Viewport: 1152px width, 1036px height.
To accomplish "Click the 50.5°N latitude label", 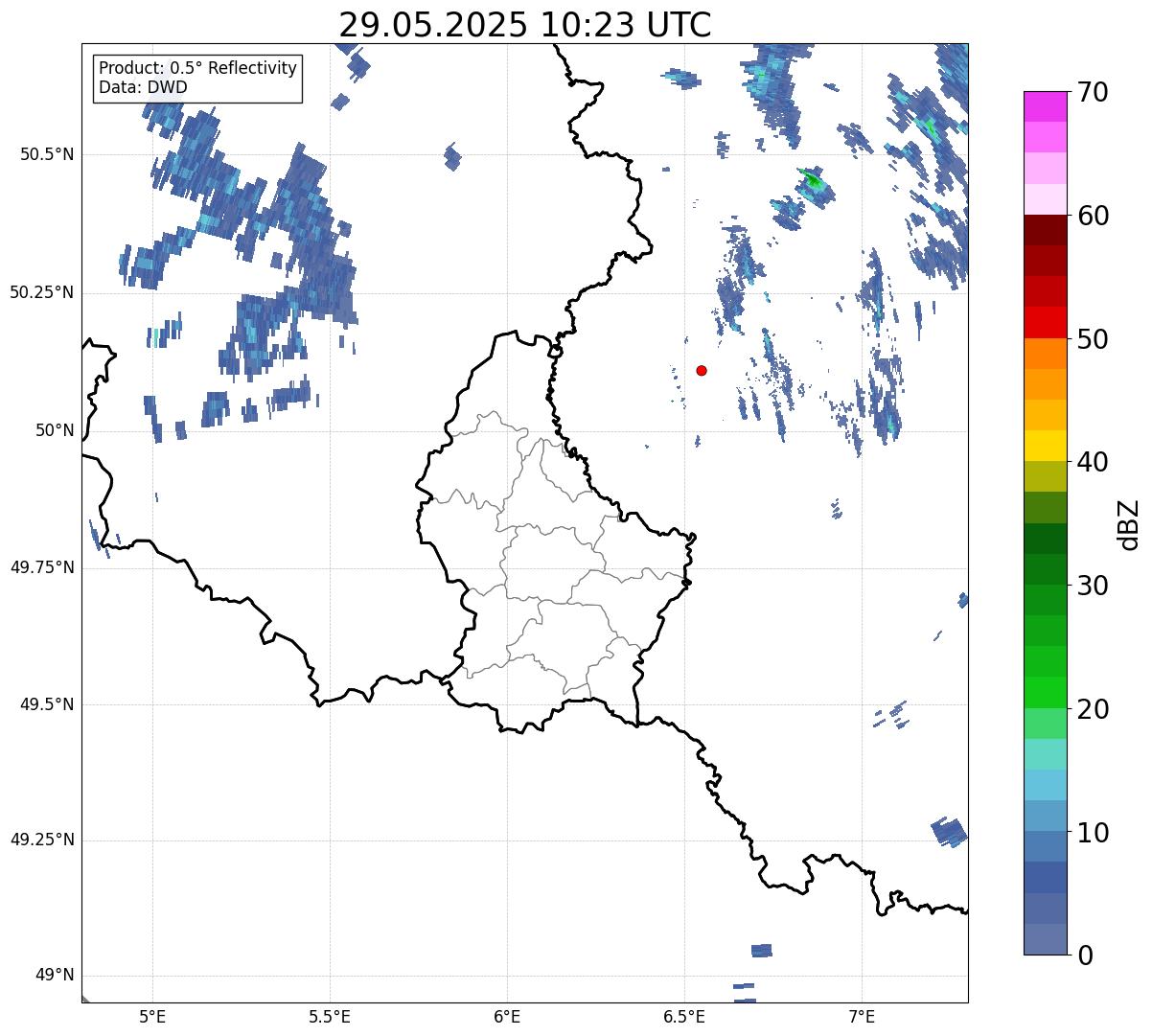I will tap(47, 155).
